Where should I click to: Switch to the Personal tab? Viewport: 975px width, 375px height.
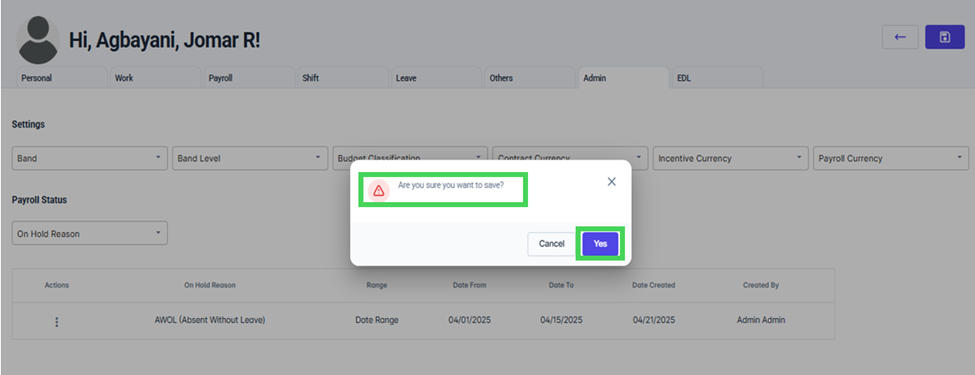click(62, 78)
